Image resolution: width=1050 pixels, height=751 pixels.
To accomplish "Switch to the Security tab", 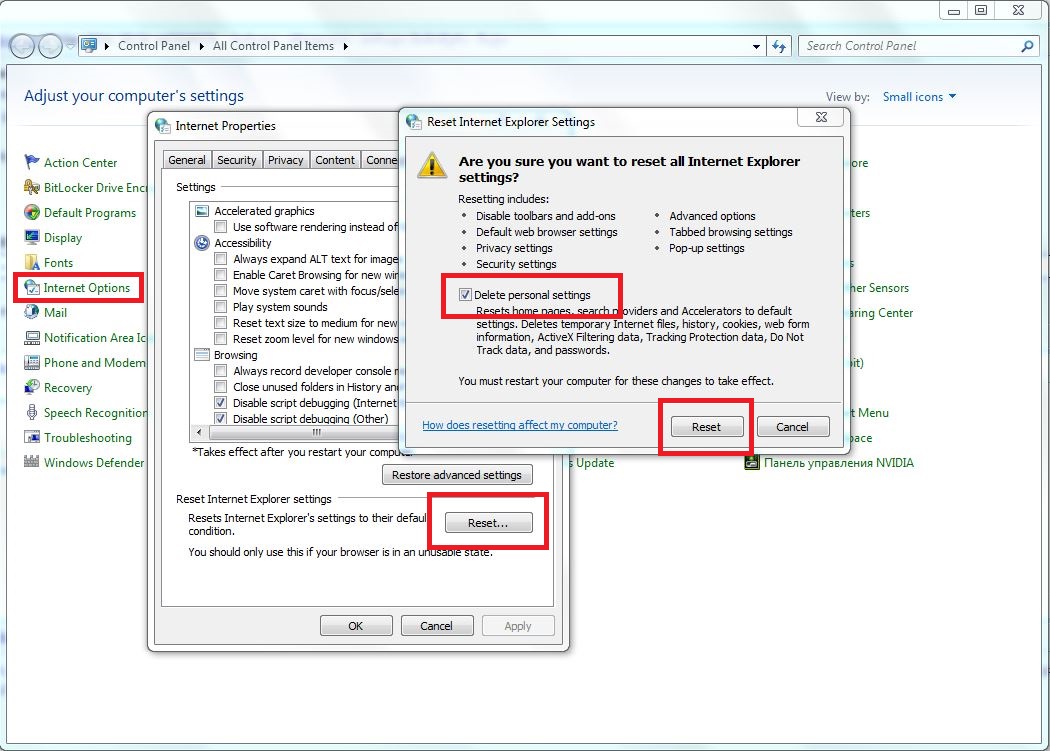I will pos(237,160).
